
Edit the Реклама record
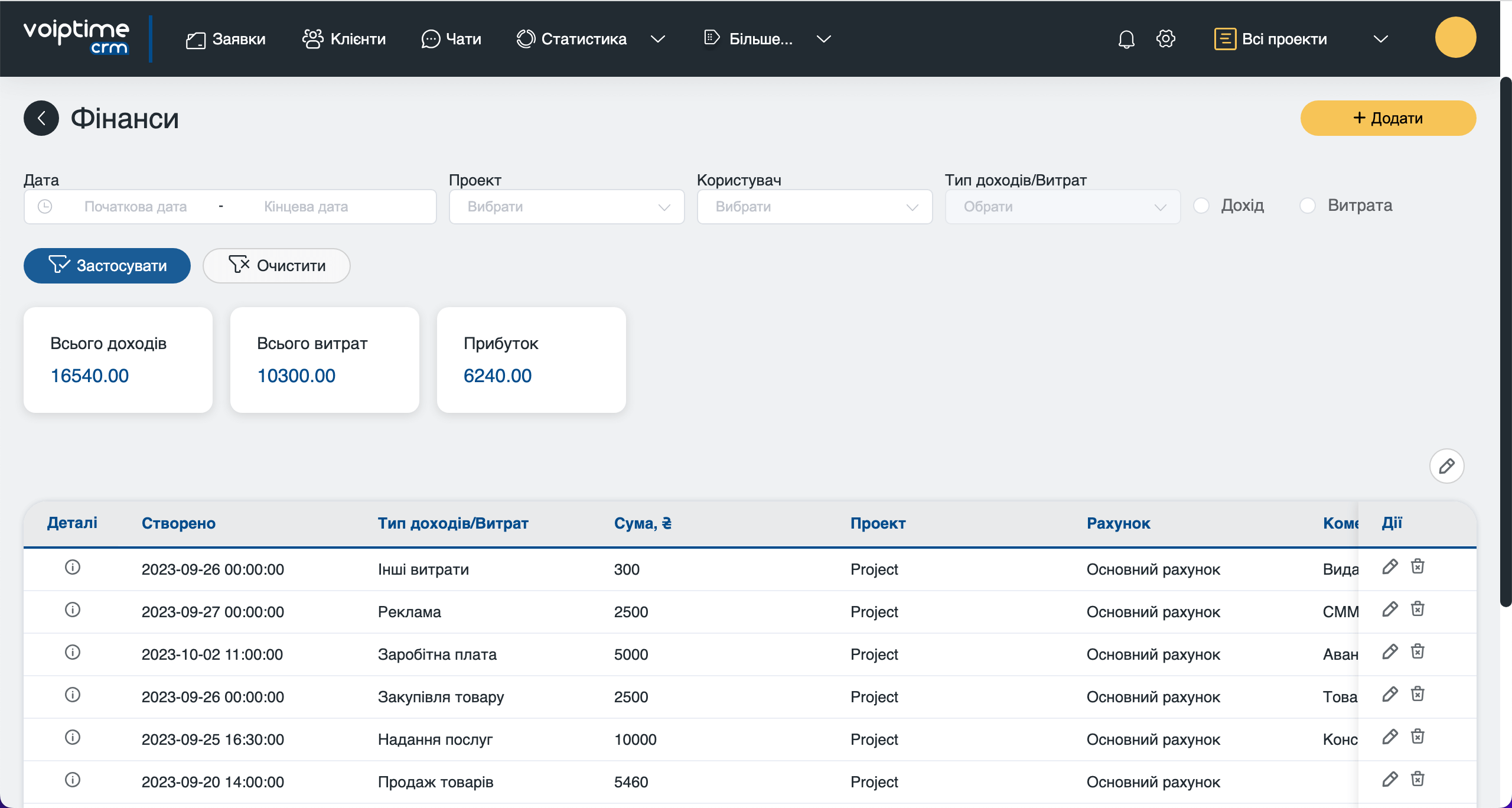1390,609
